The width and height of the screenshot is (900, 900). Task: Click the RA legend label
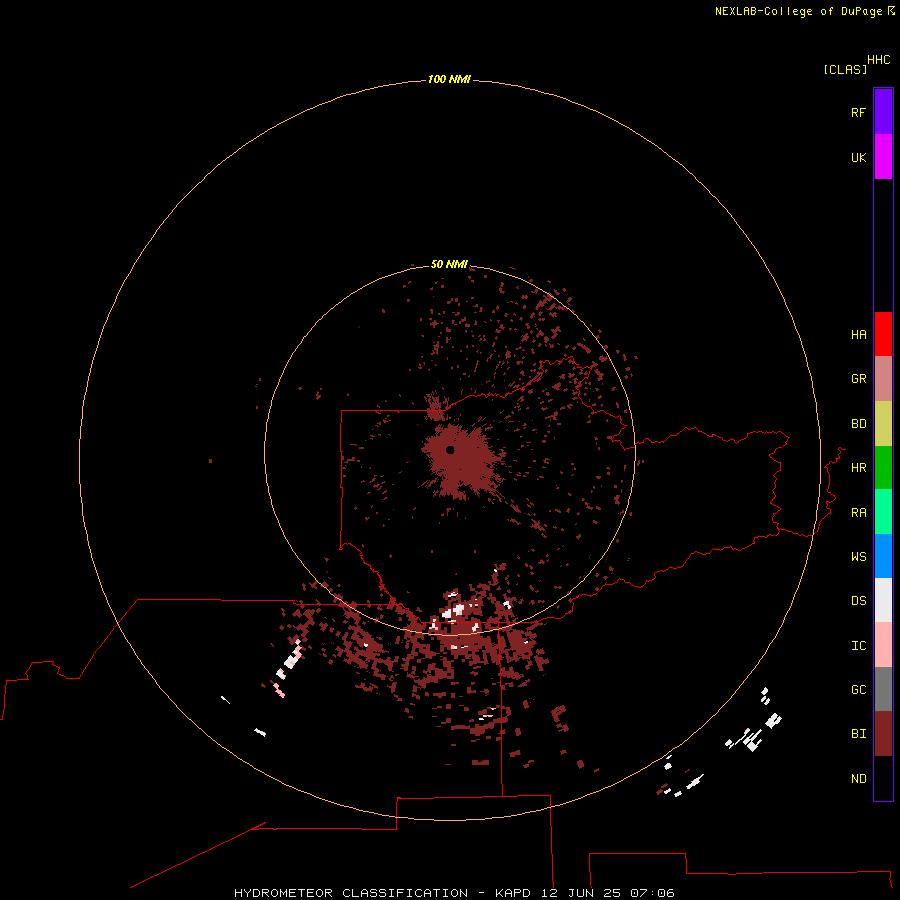[858, 513]
